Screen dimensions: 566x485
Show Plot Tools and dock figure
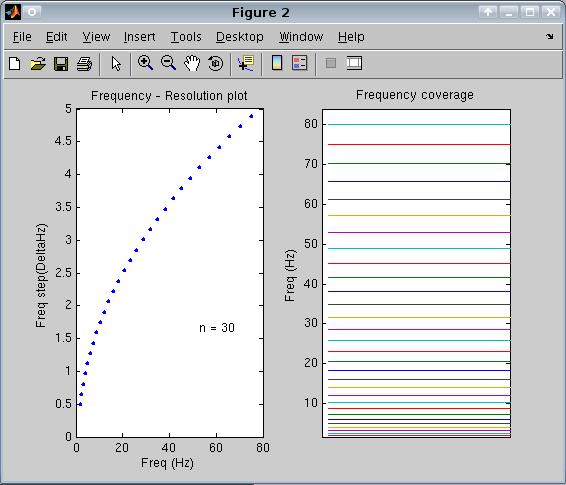[x=354, y=63]
